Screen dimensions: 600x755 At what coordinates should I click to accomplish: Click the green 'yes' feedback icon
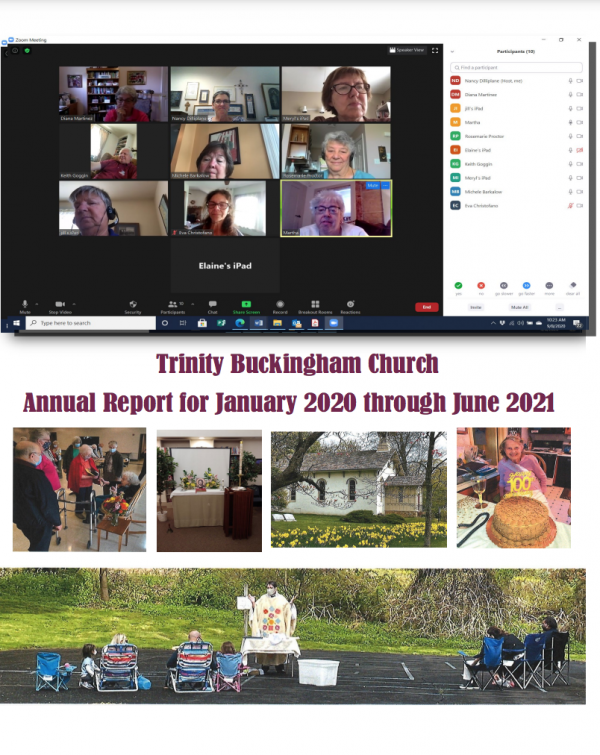[458, 286]
